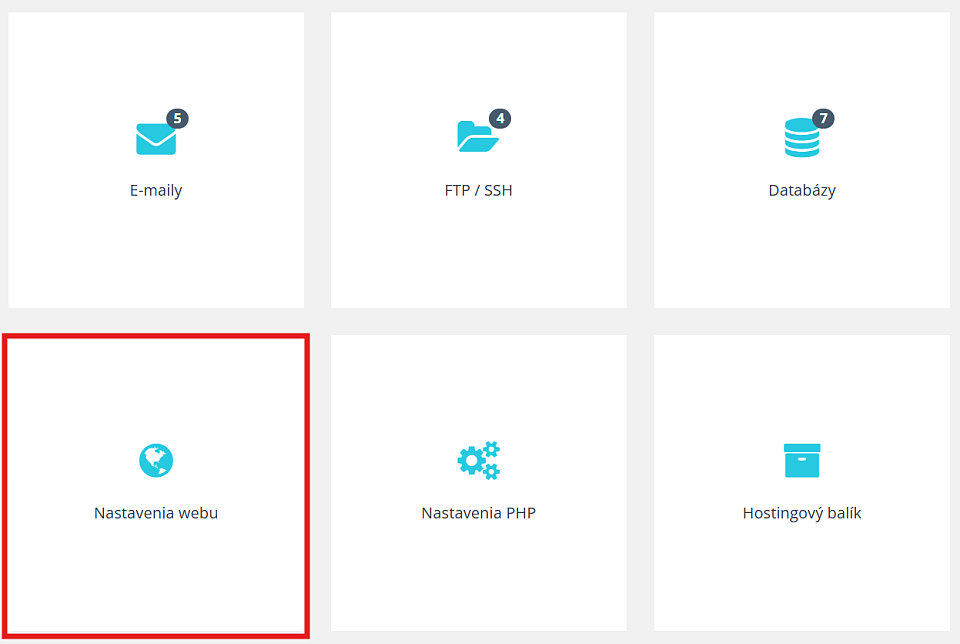
Task: Click the Nastavenia PHP label
Action: coord(479,513)
